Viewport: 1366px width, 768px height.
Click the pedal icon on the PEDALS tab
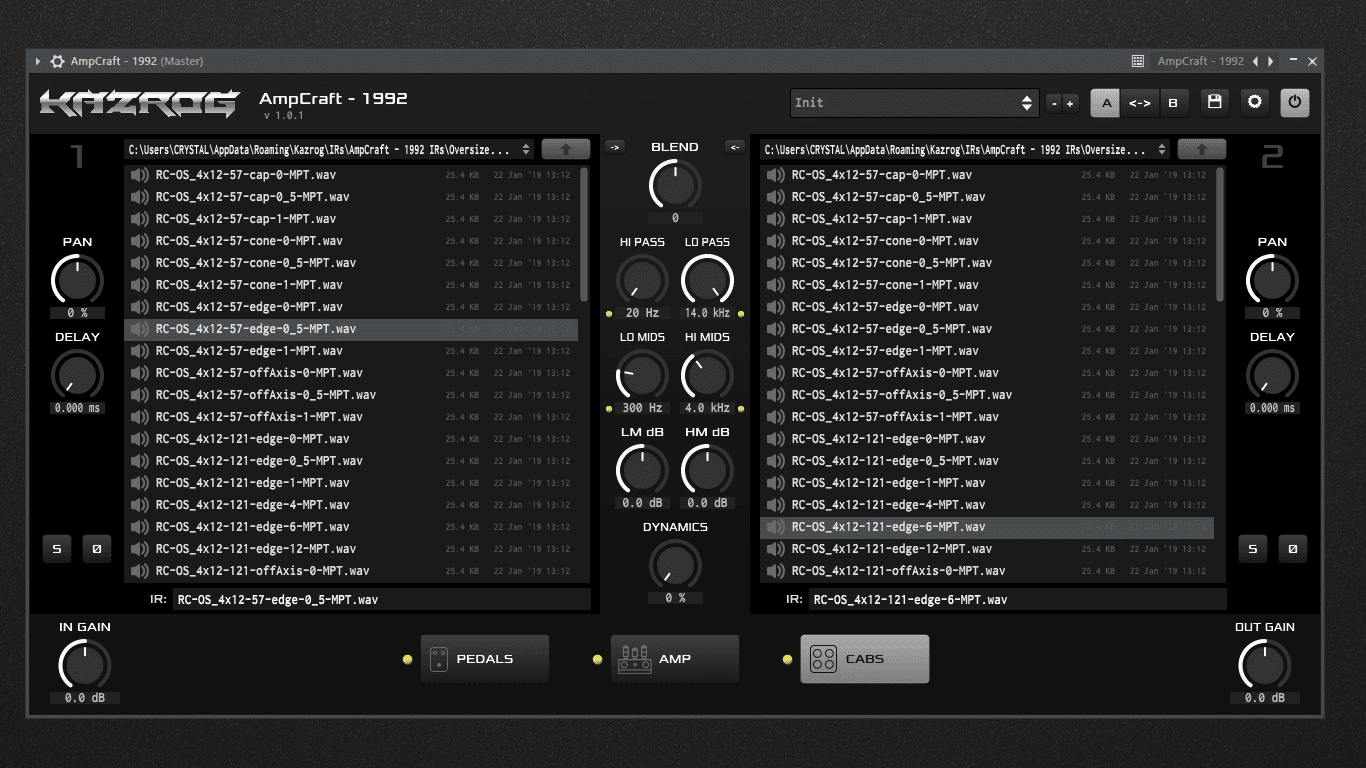click(x=439, y=659)
